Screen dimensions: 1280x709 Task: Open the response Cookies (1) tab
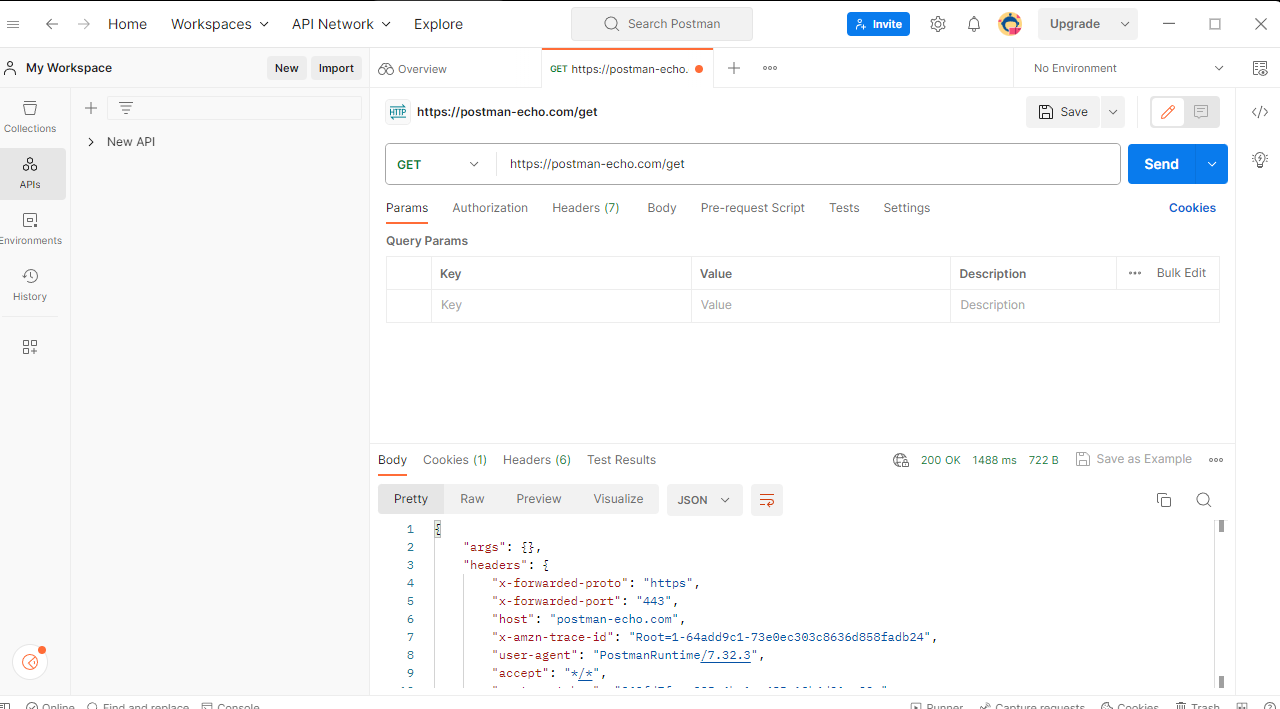[x=455, y=460]
